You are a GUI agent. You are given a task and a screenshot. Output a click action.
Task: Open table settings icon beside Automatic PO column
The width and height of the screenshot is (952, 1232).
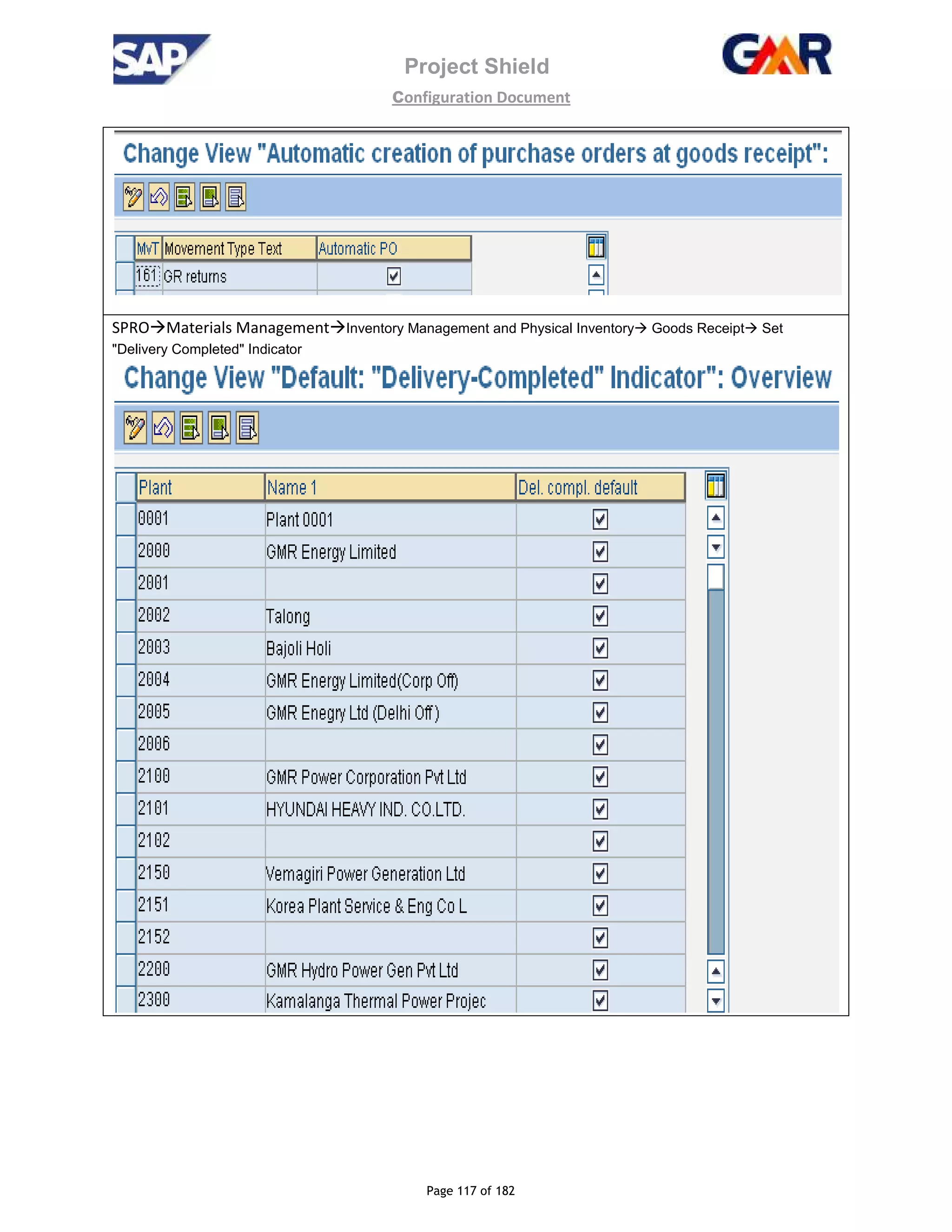pos(596,247)
